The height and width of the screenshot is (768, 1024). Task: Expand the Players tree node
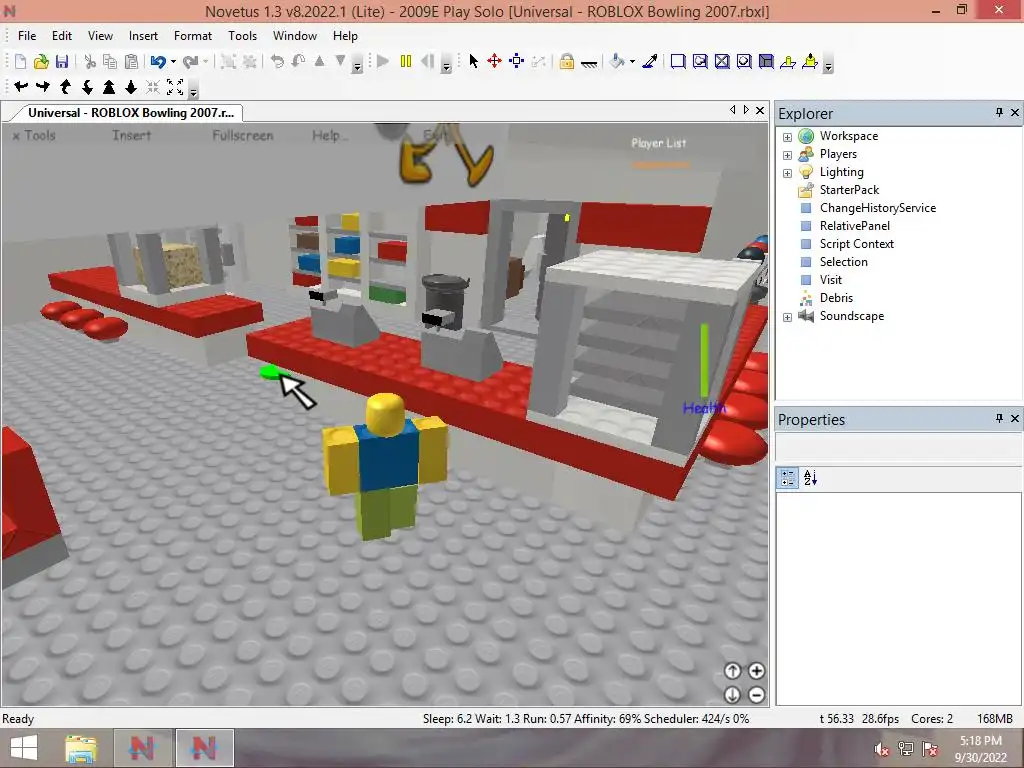pos(787,155)
